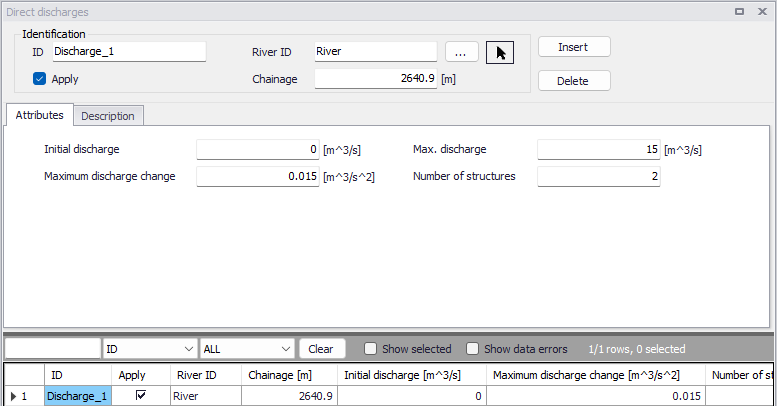Close the Direct discharges panel

click(x=762, y=11)
